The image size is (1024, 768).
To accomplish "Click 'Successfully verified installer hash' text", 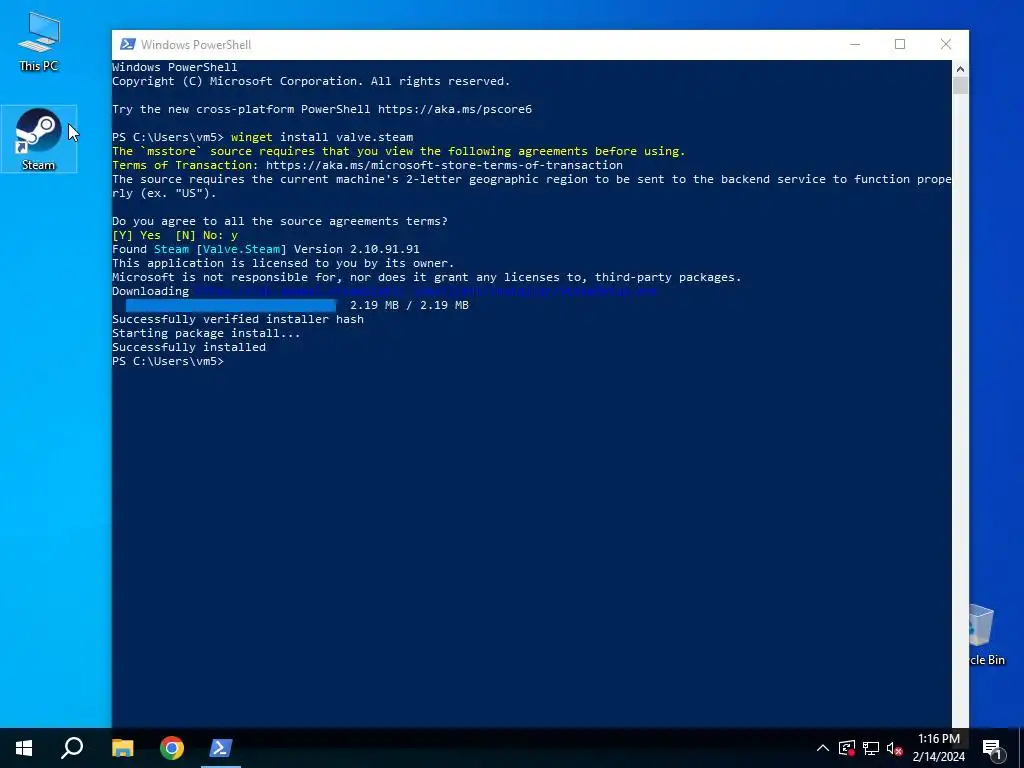I will click(x=238, y=319).
